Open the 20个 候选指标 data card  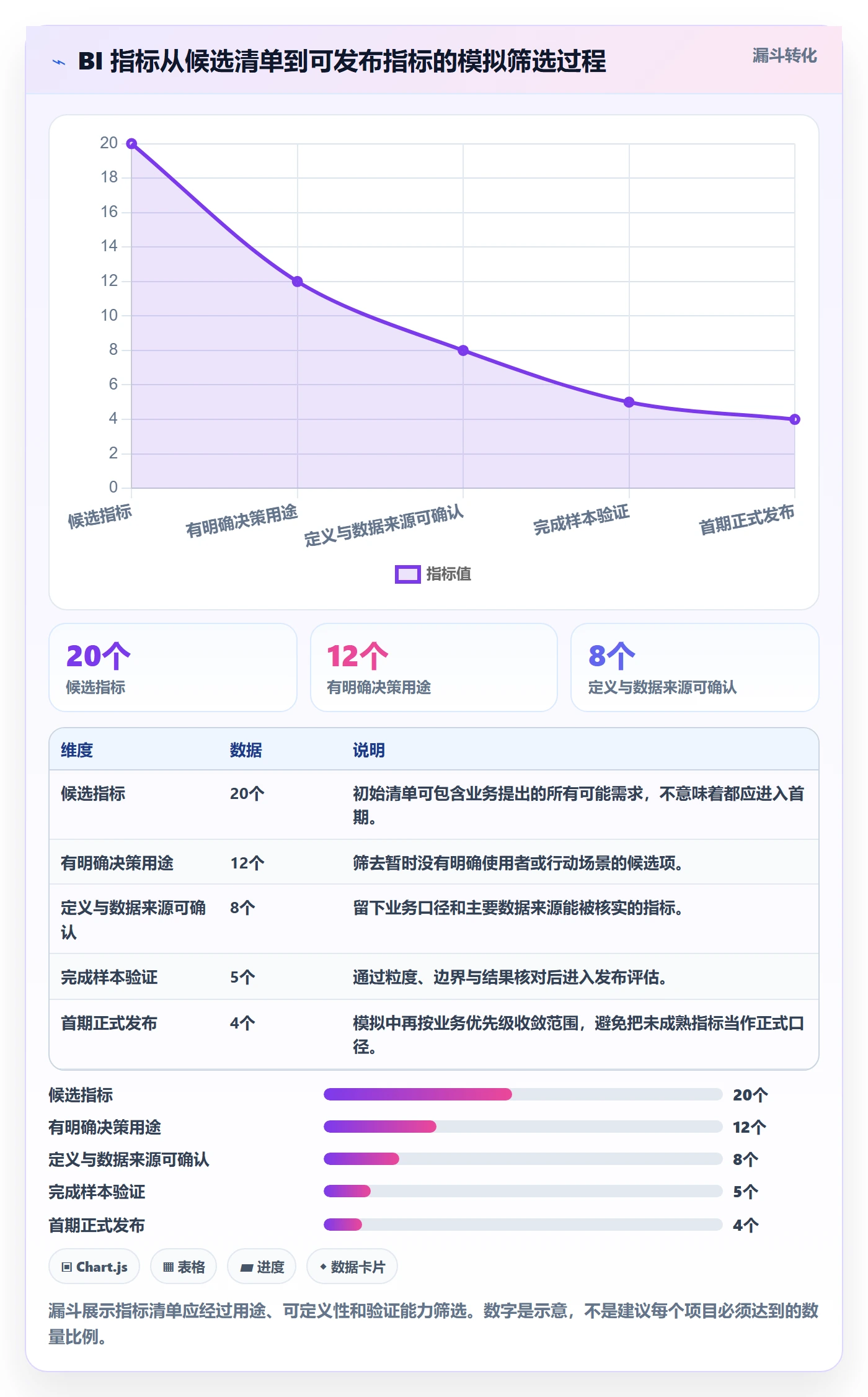point(173,667)
